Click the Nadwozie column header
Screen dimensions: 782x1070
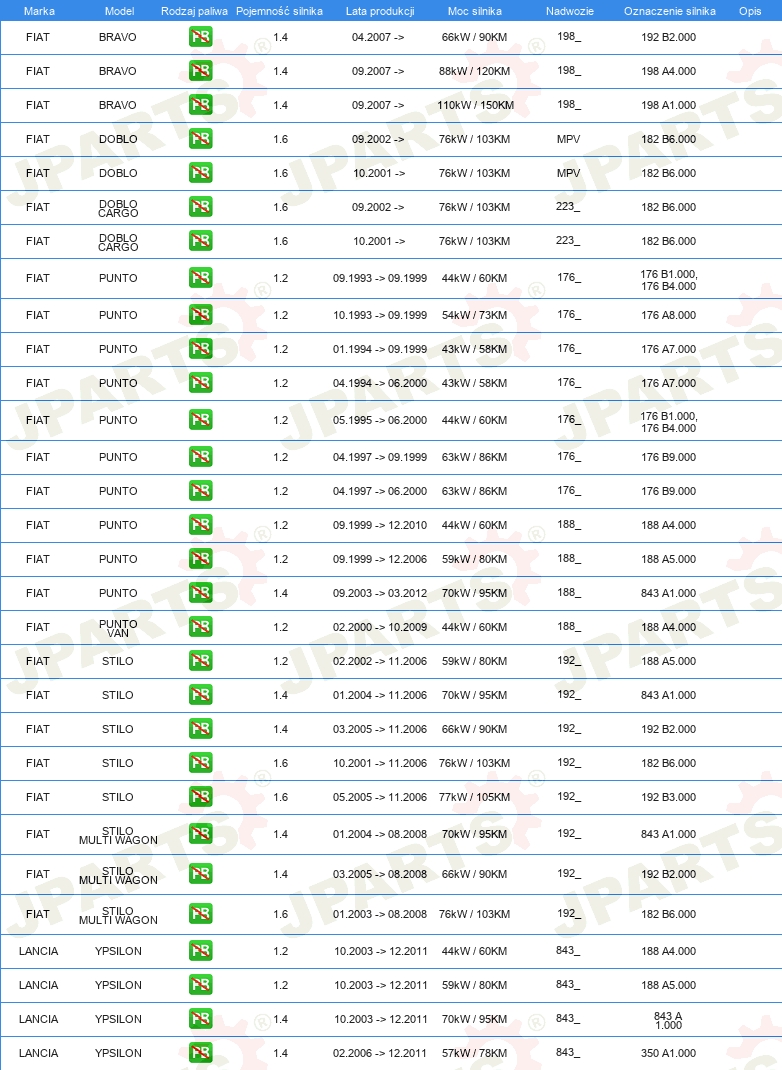[x=570, y=11]
